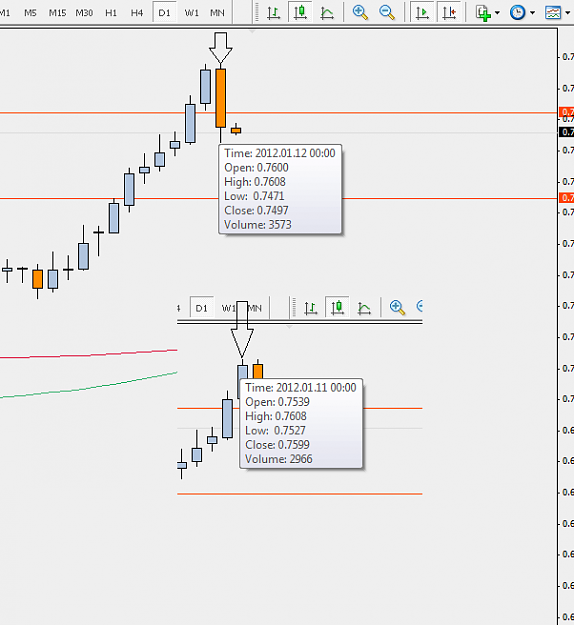Click 'Low: 0.7527' tooltip text
The width and height of the screenshot is (574, 625).
coord(275,430)
